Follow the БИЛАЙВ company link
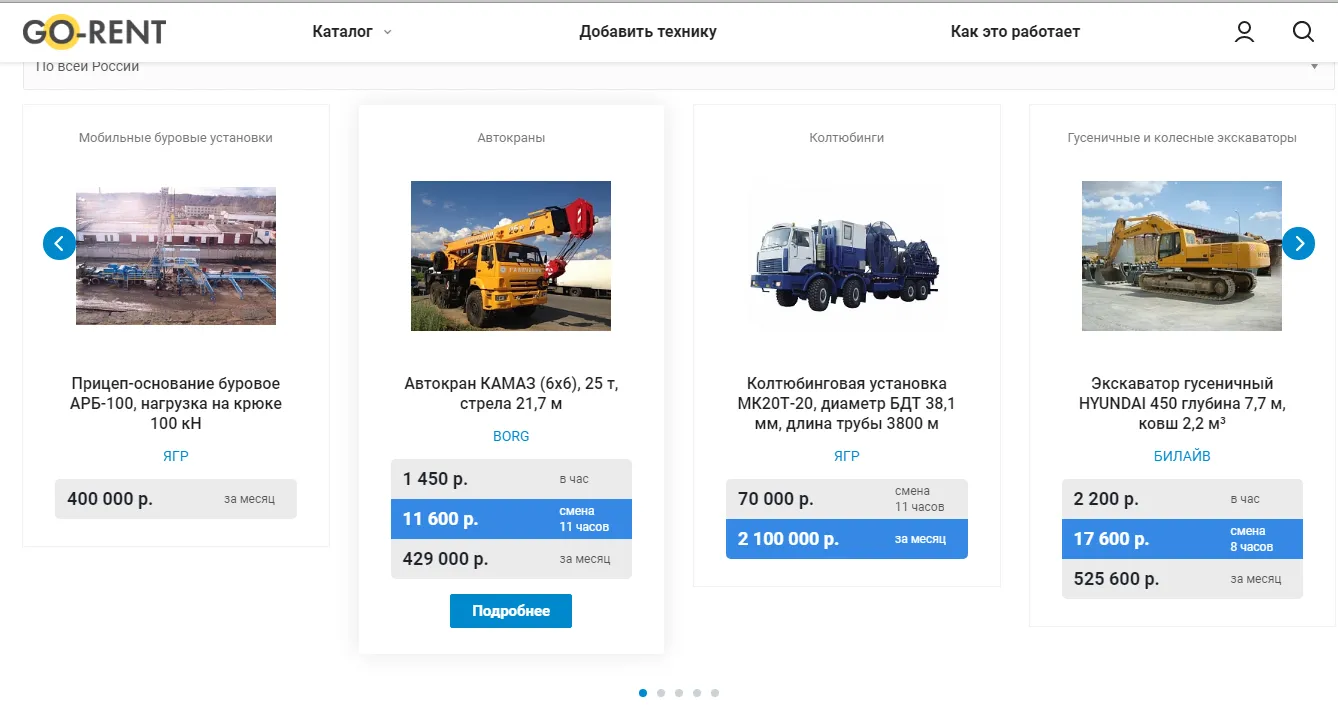1338x718 pixels. coord(1182,457)
